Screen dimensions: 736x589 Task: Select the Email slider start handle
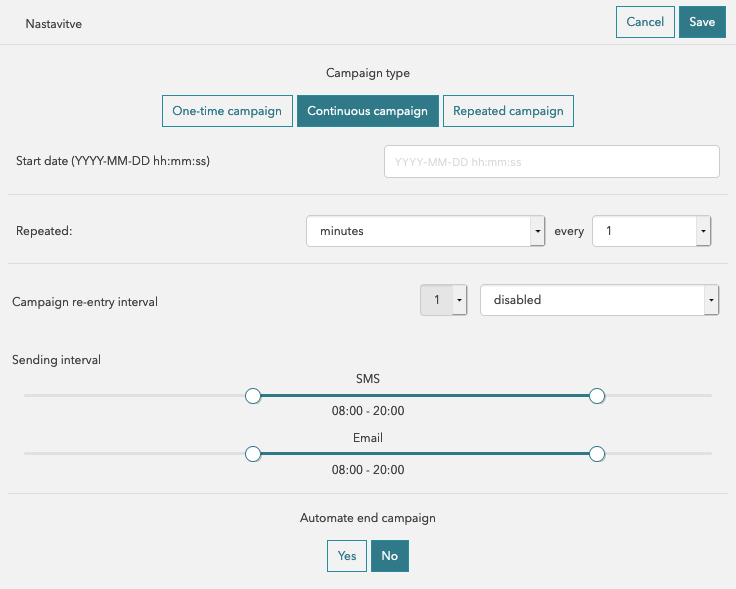[x=253, y=454]
